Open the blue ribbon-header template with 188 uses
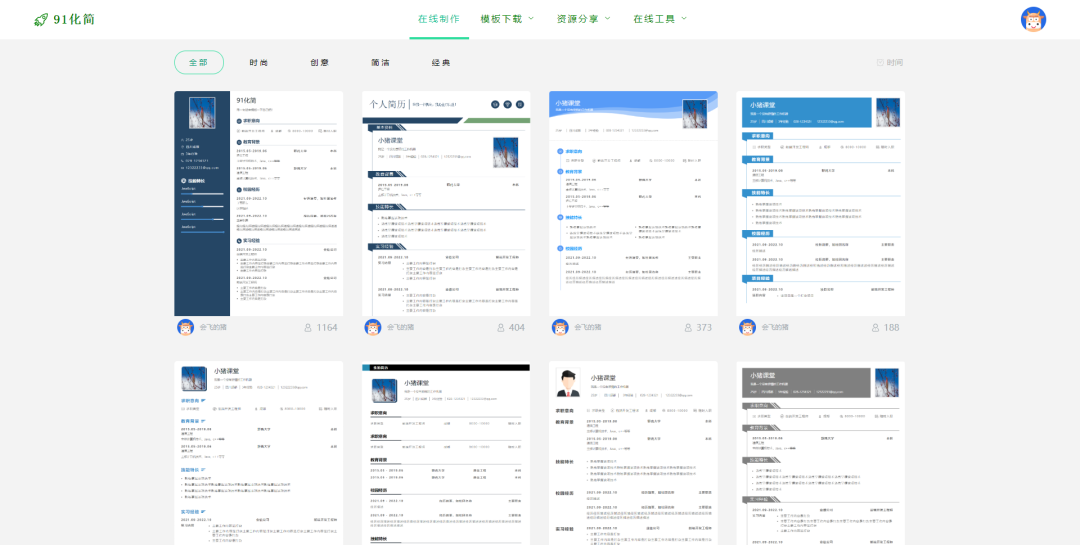 point(820,203)
